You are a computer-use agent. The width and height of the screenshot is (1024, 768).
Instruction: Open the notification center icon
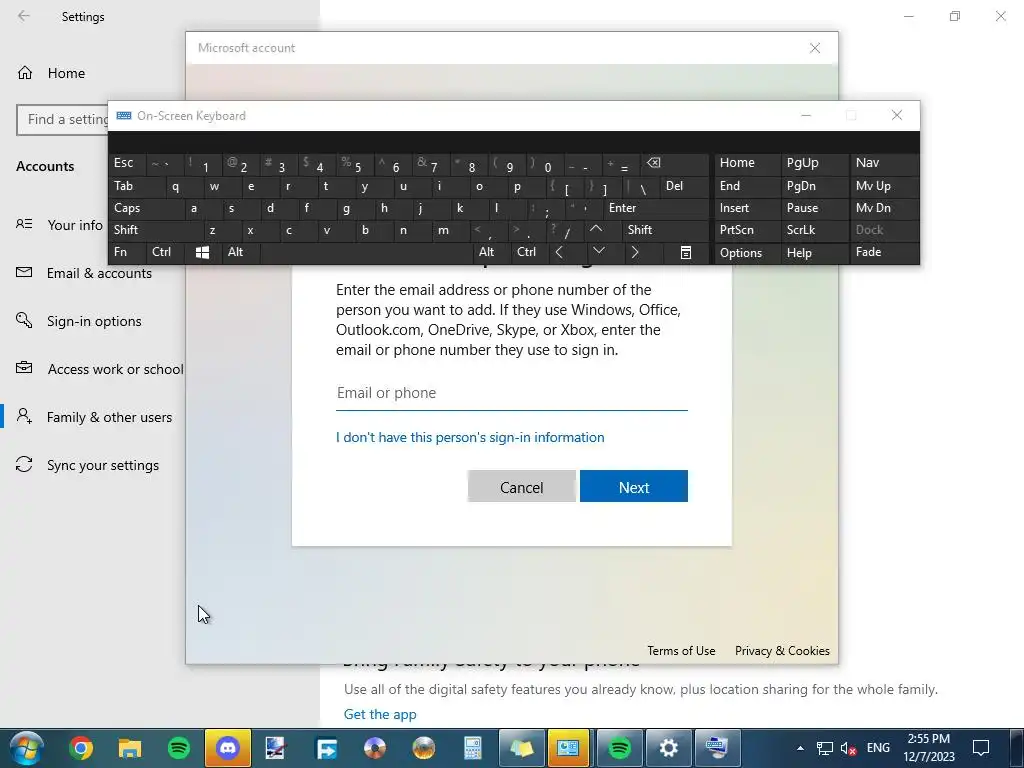click(981, 748)
